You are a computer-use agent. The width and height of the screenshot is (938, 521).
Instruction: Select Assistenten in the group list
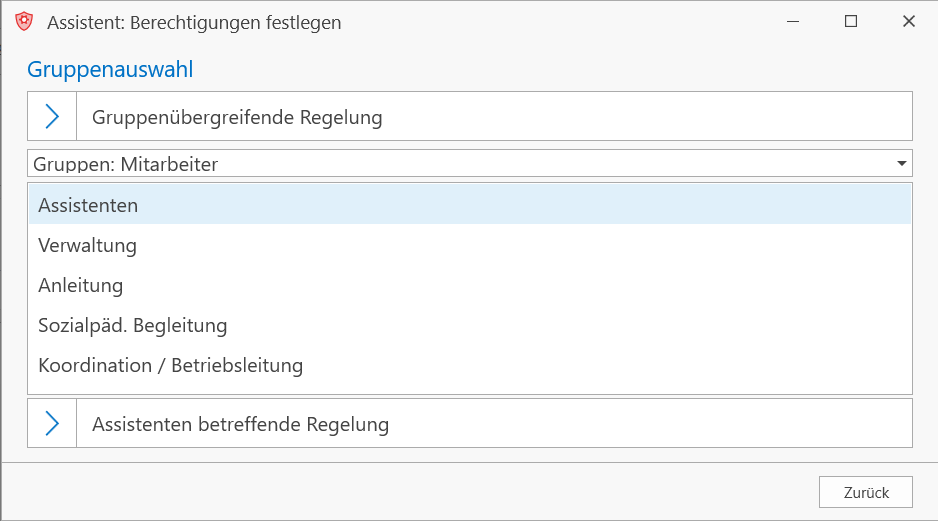[88, 205]
